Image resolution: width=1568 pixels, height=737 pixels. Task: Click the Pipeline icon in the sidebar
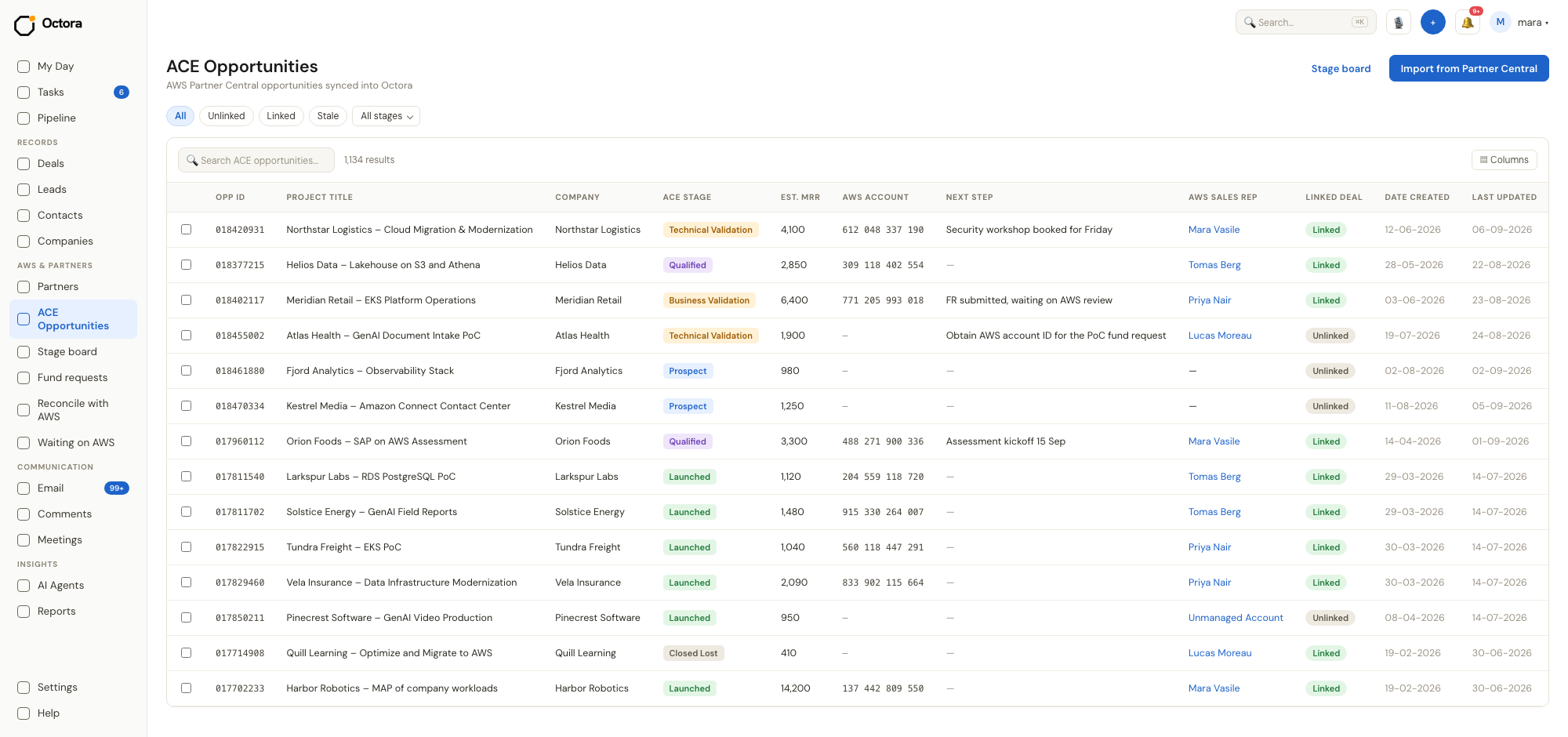pyautogui.click(x=24, y=118)
